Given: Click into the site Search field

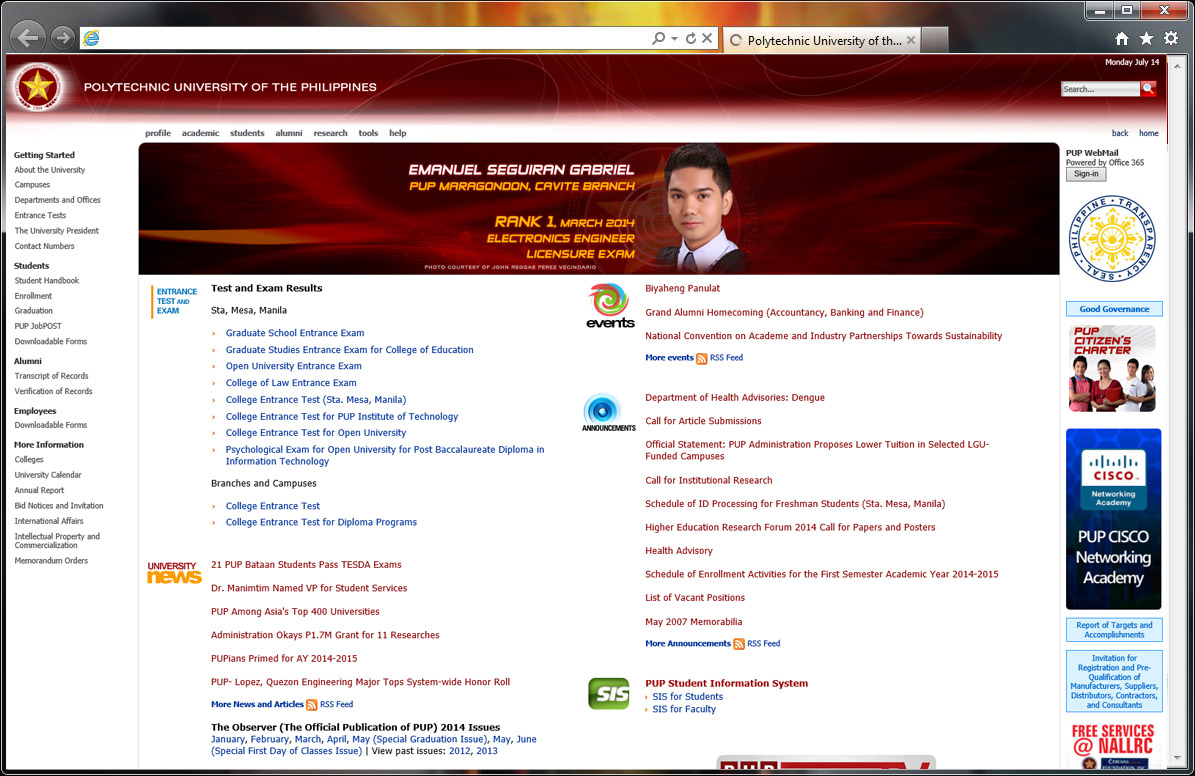Looking at the screenshot, I should click(x=1100, y=89).
